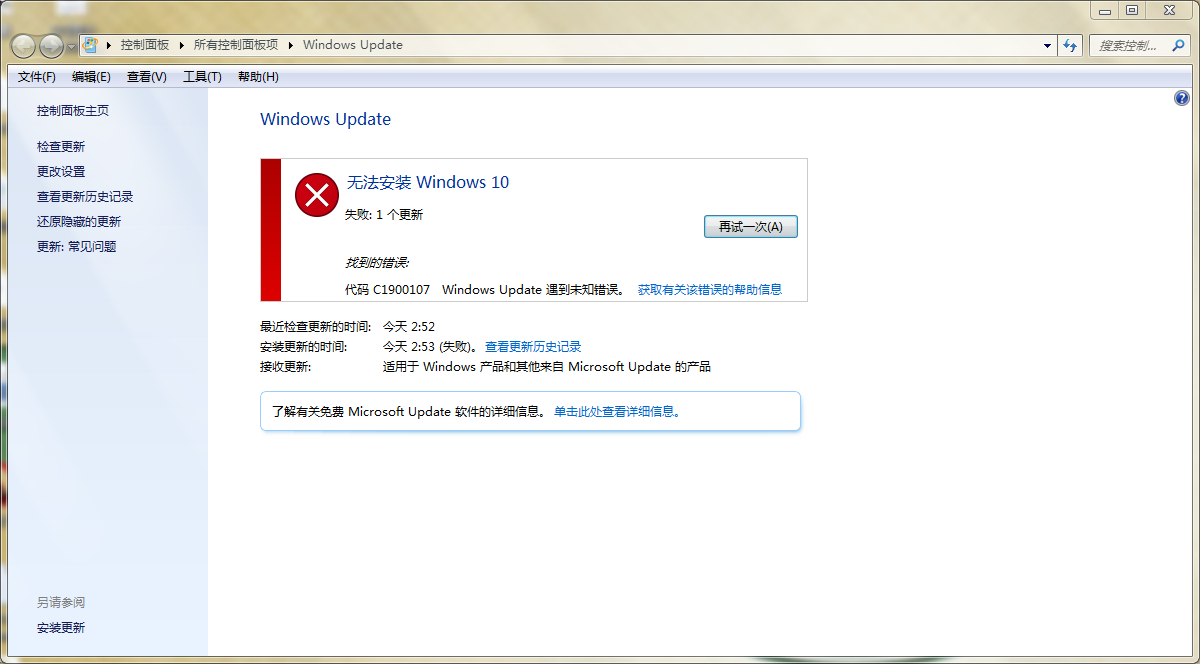The image size is (1200, 664).
Task: Click the Back navigation arrow
Action: pyautogui.click(x=24, y=45)
